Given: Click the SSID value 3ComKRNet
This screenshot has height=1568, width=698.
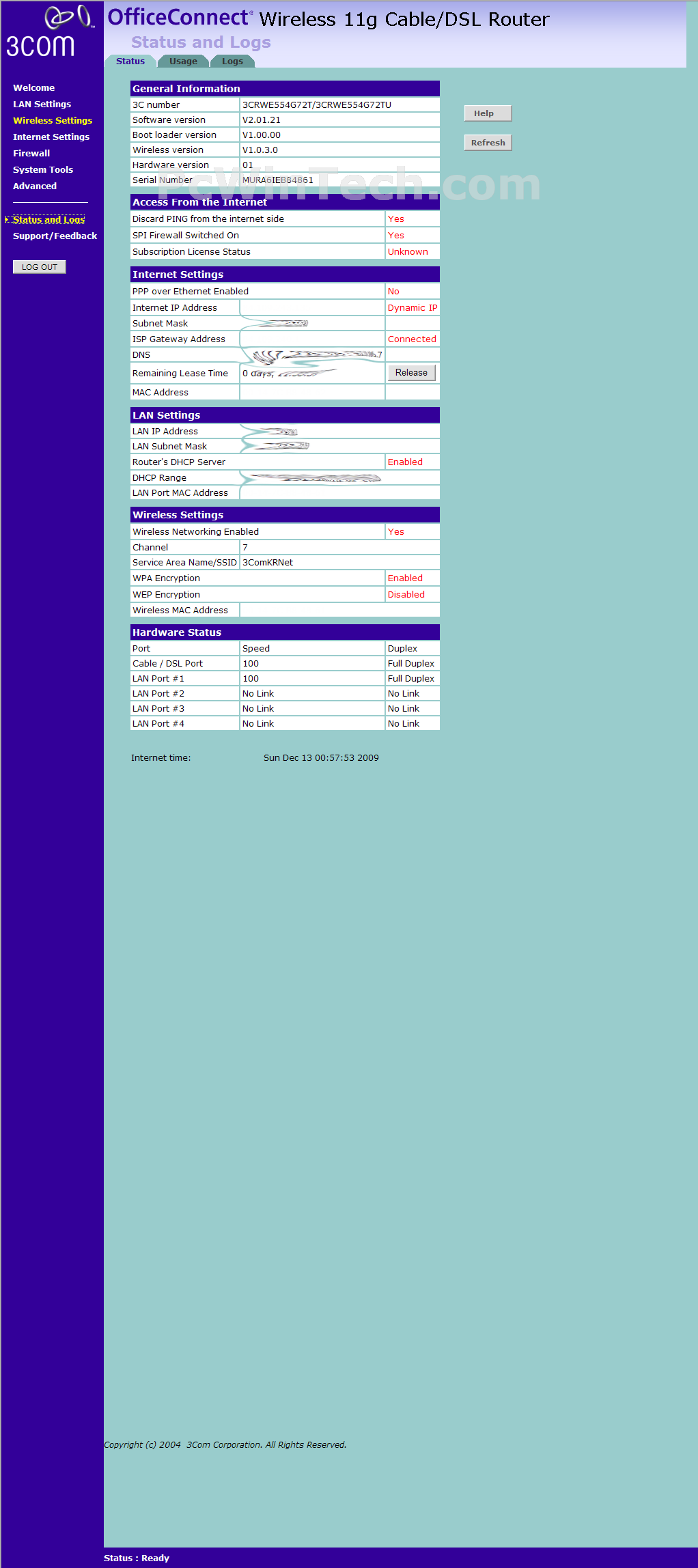Looking at the screenshot, I should pos(268,562).
